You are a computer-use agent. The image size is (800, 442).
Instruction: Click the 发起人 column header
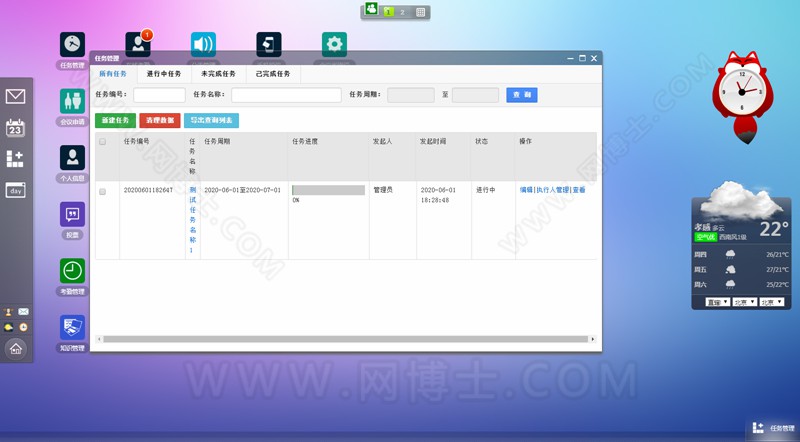click(x=382, y=141)
